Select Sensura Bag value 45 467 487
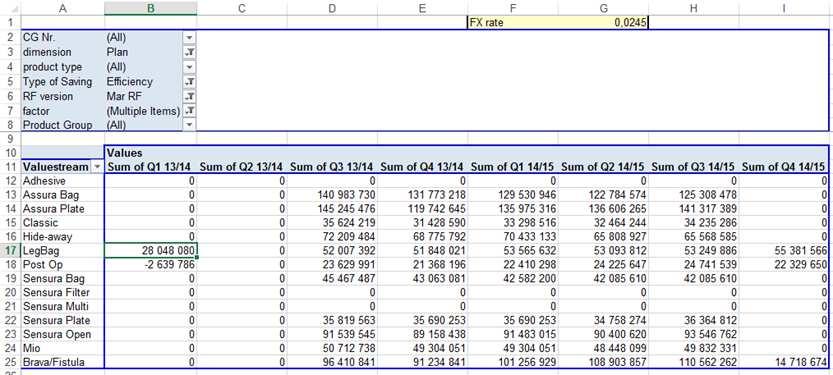 pyautogui.click(x=332, y=278)
